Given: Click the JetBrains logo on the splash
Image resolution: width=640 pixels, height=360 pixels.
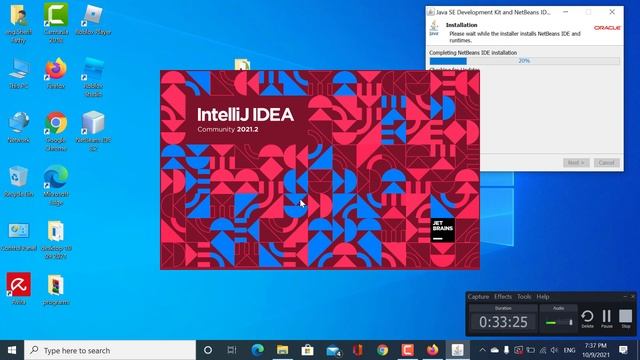Looking at the screenshot, I should 442,230.
